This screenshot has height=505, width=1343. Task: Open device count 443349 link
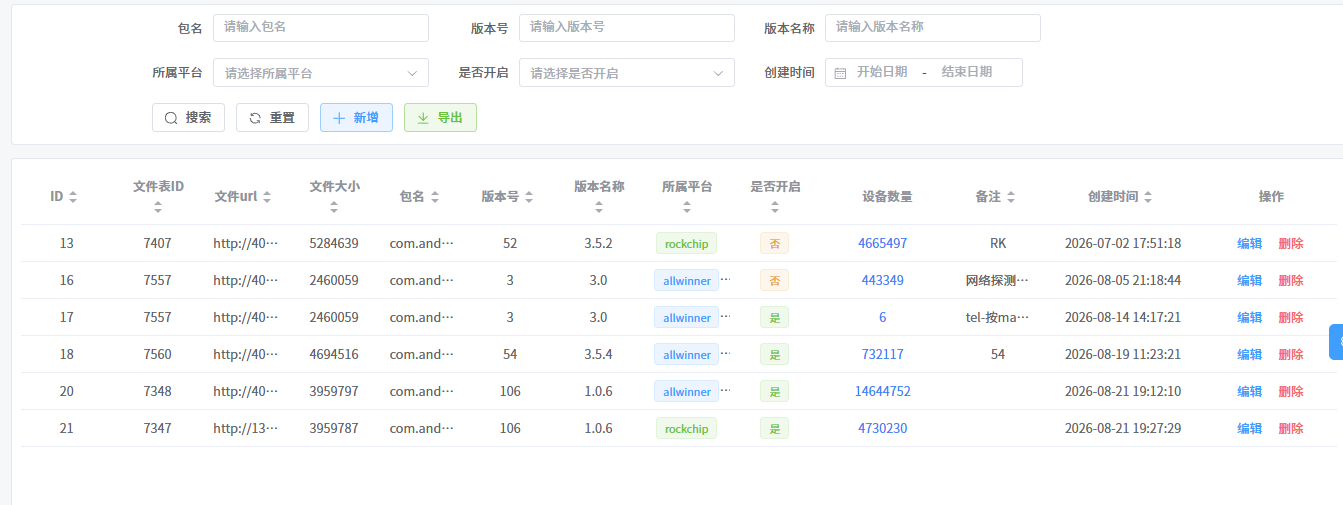coord(883,280)
